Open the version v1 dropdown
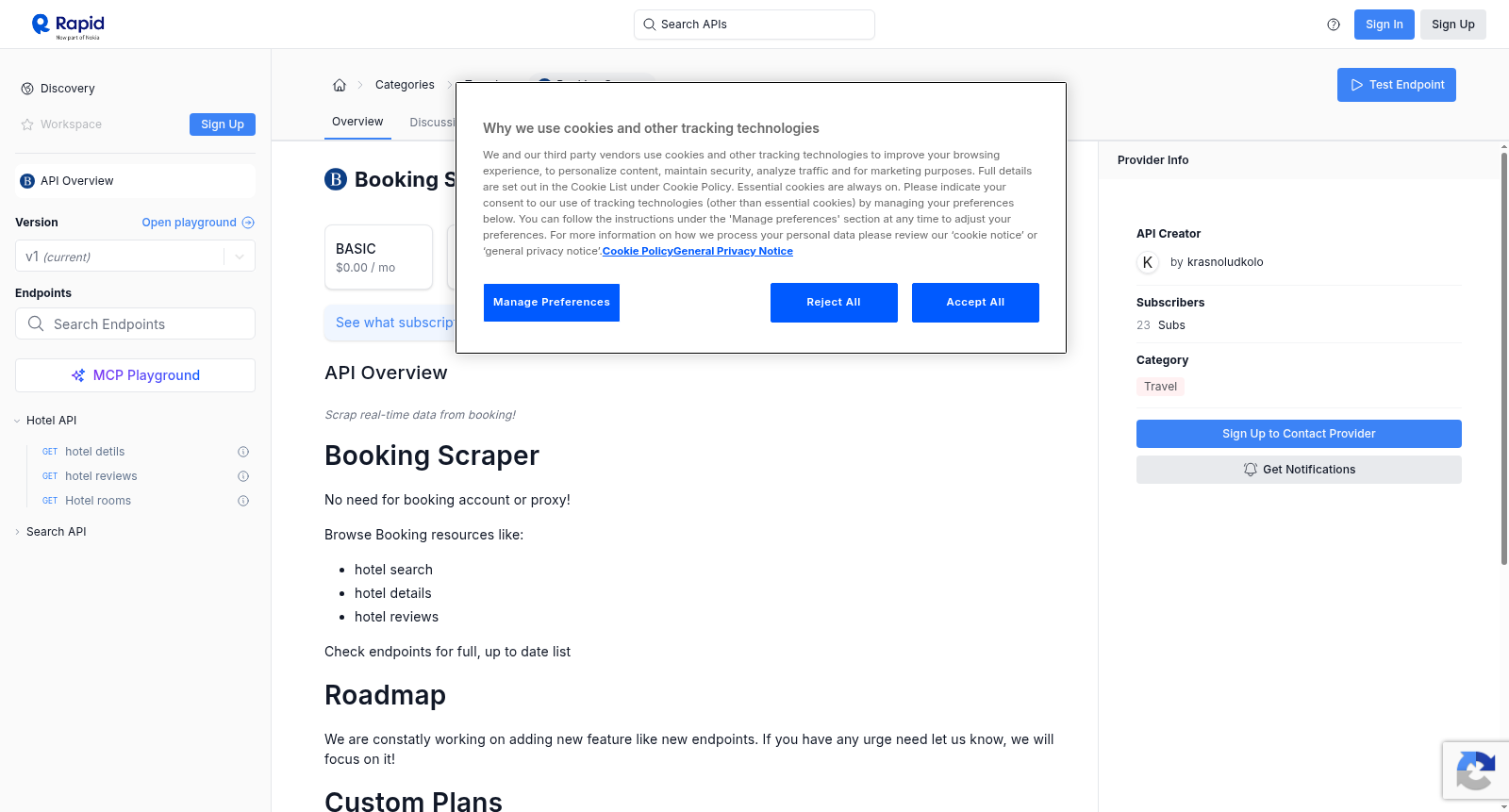 (135, 257)
